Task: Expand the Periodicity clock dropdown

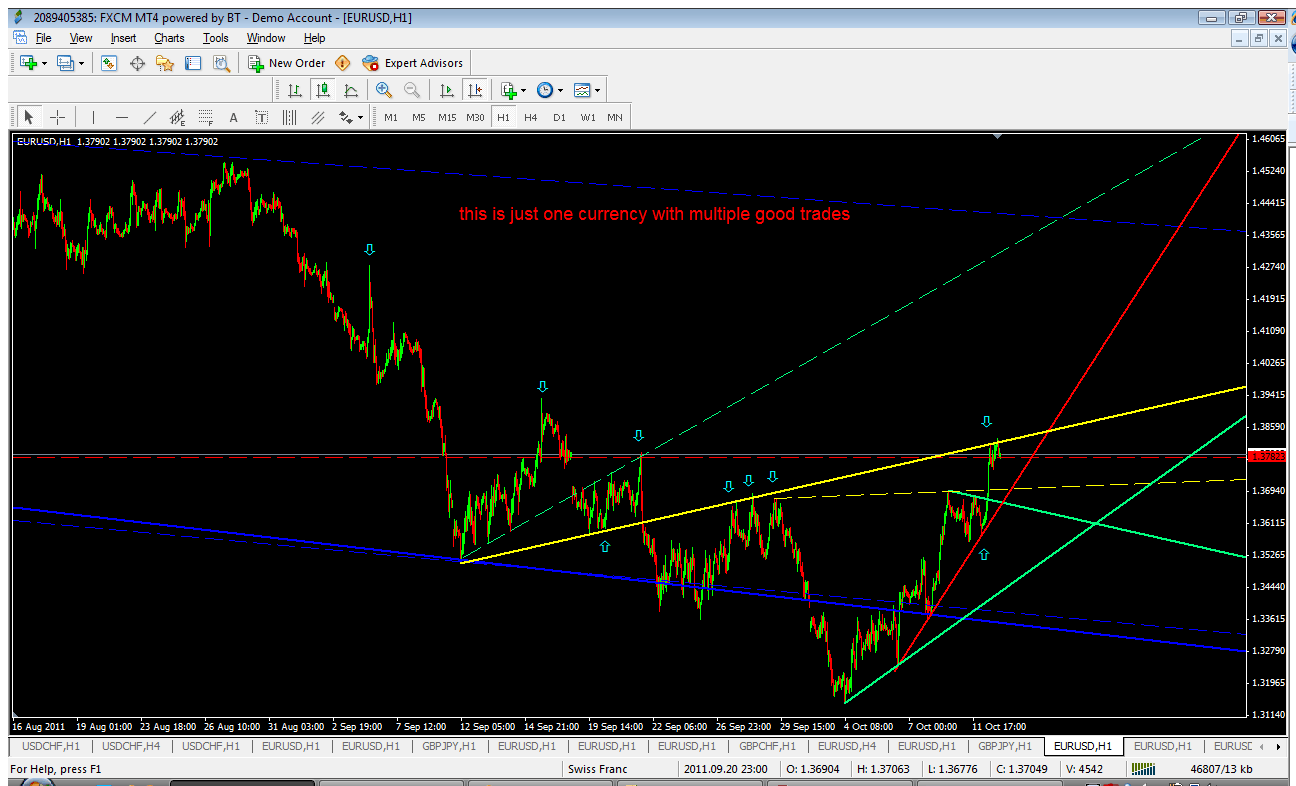Action: pyautogui.click(x=560, y=90)
